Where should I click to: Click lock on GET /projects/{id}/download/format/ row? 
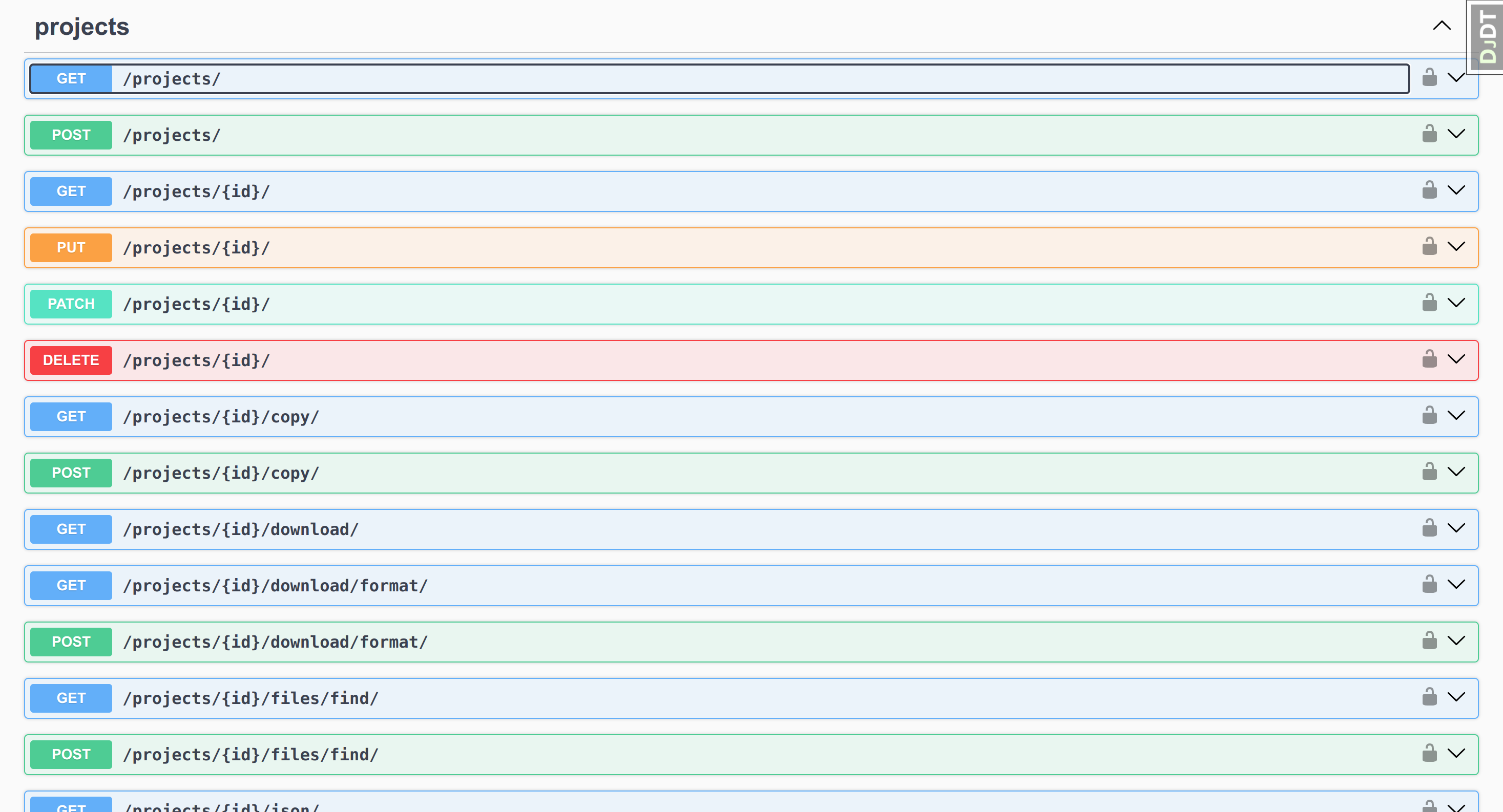[x=1429, y=584]
